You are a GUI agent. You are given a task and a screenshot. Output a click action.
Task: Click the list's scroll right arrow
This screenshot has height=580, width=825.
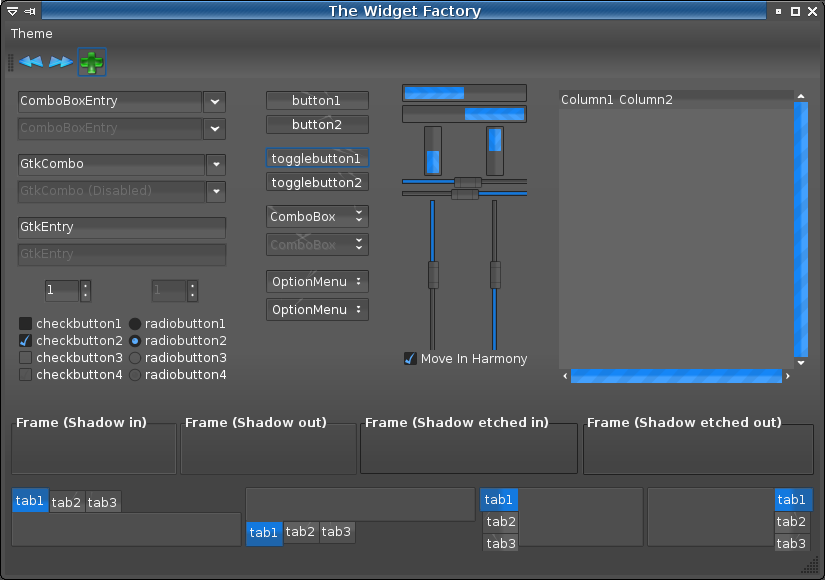pos(788,376)
